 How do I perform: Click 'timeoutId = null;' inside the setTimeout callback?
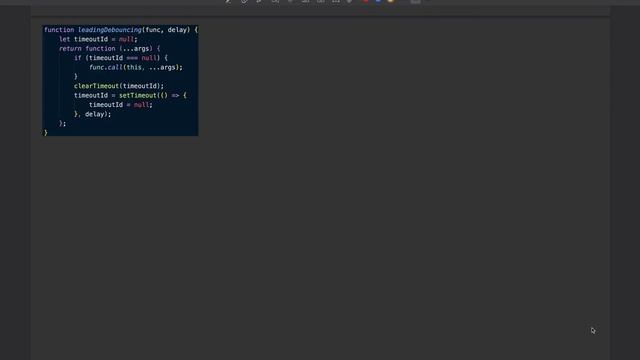121,105
